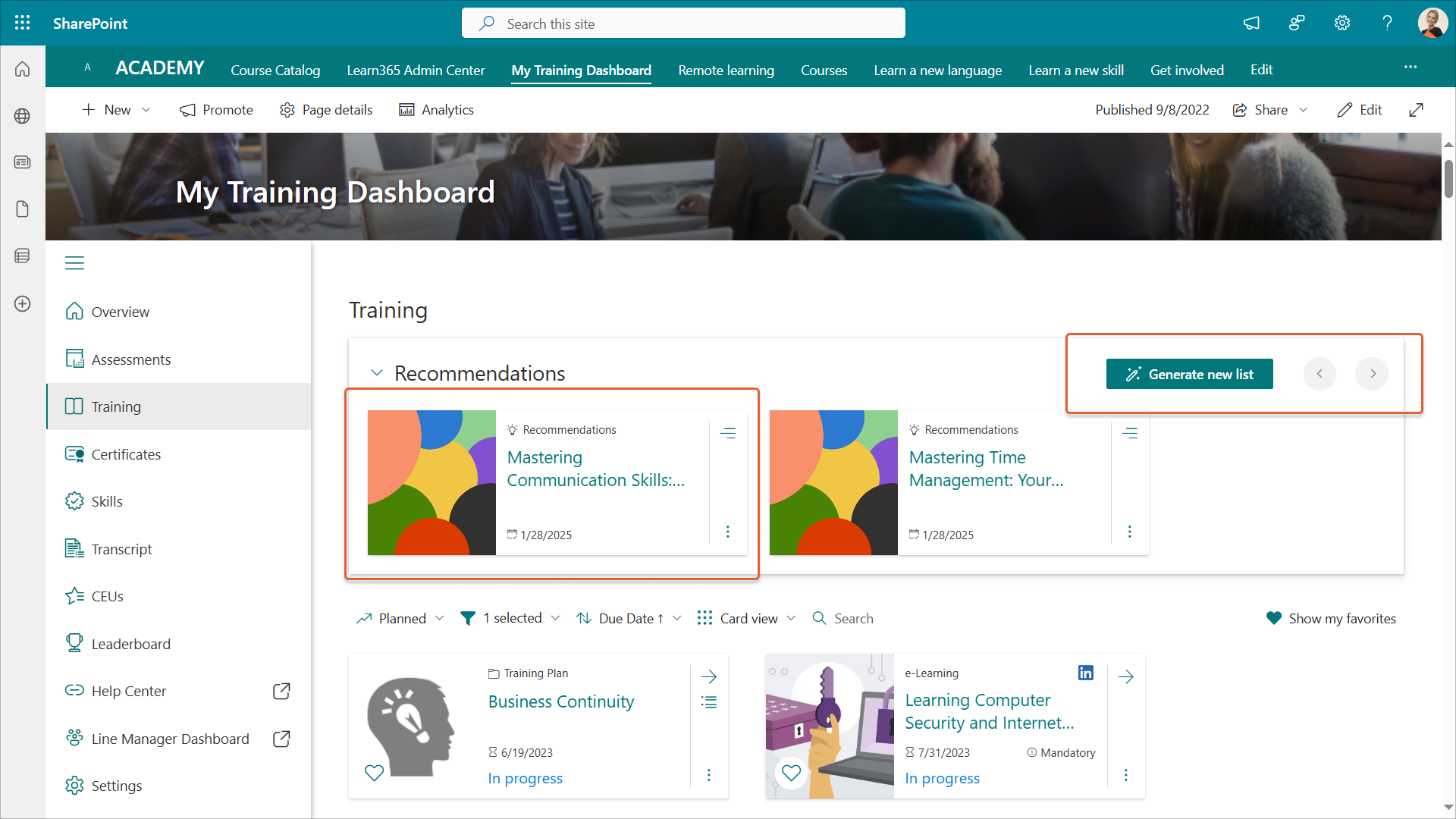1456x819 pixels.
Task: Open the Card view dropdown
Action: [x=747, y=618]
